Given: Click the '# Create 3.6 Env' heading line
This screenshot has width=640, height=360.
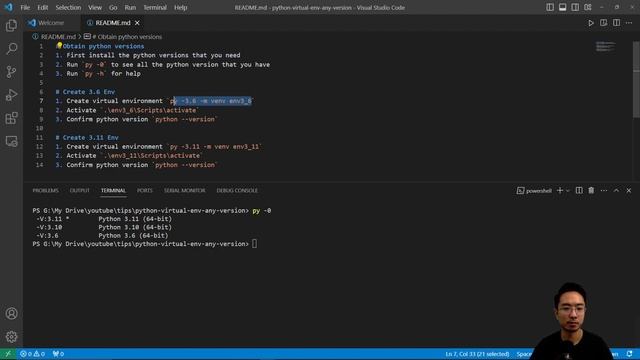Looking at the screenshot, I should coord(85,92).
